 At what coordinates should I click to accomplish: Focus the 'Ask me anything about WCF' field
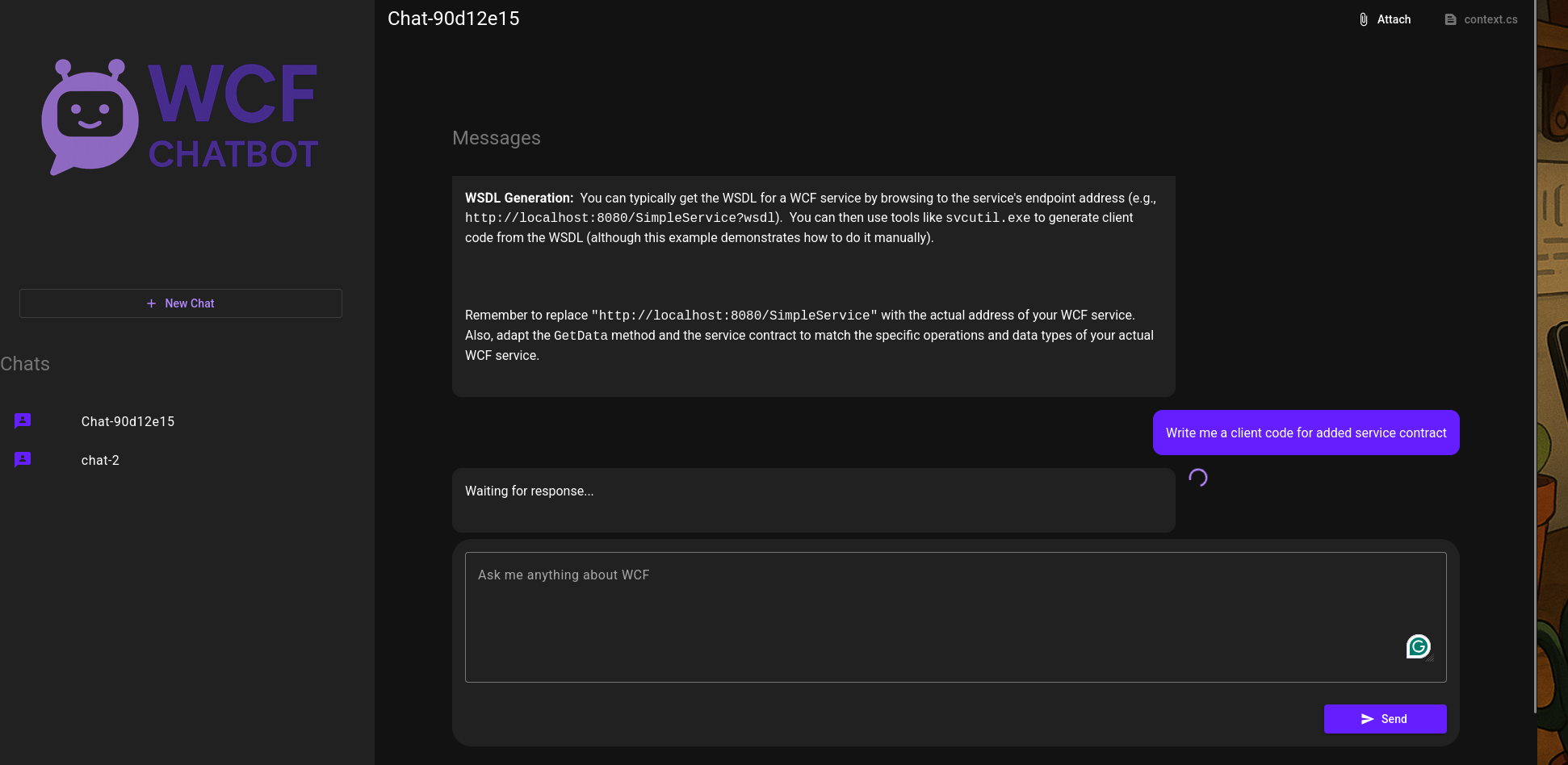[956, 617]
